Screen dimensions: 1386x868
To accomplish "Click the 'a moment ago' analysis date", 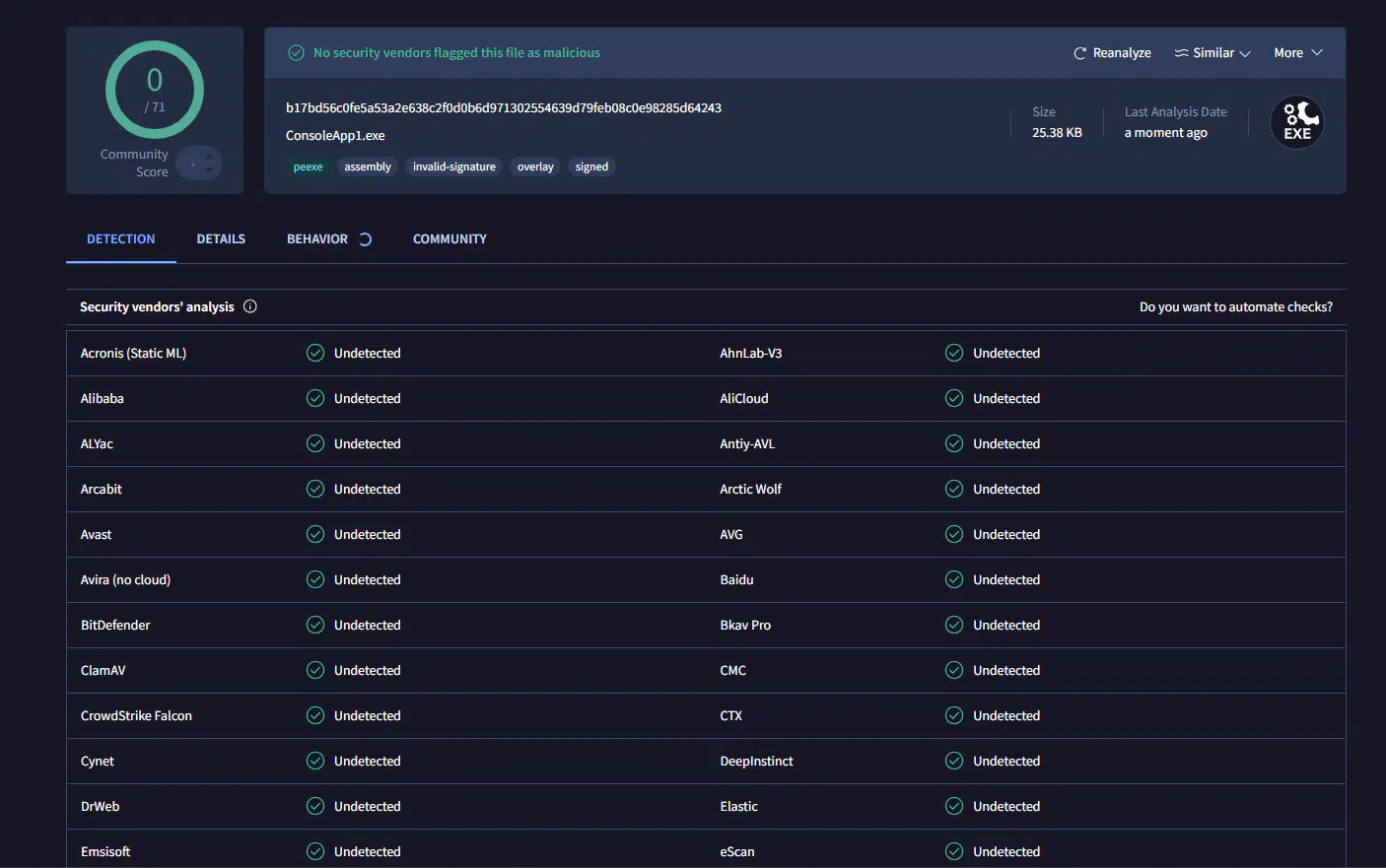I will click(x=1165, y=132).
